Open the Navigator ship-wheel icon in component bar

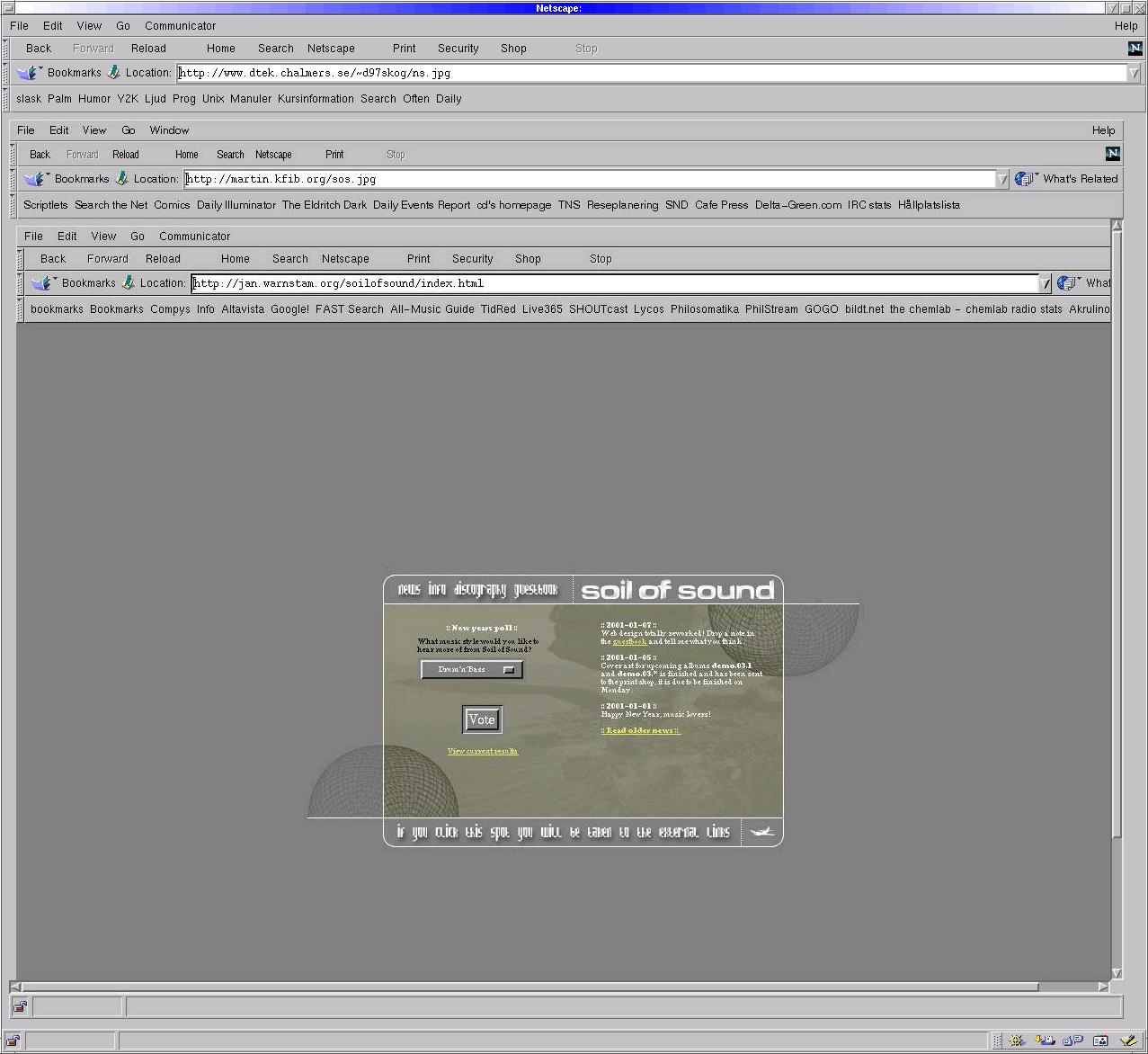click(x=1017, y=1041)
